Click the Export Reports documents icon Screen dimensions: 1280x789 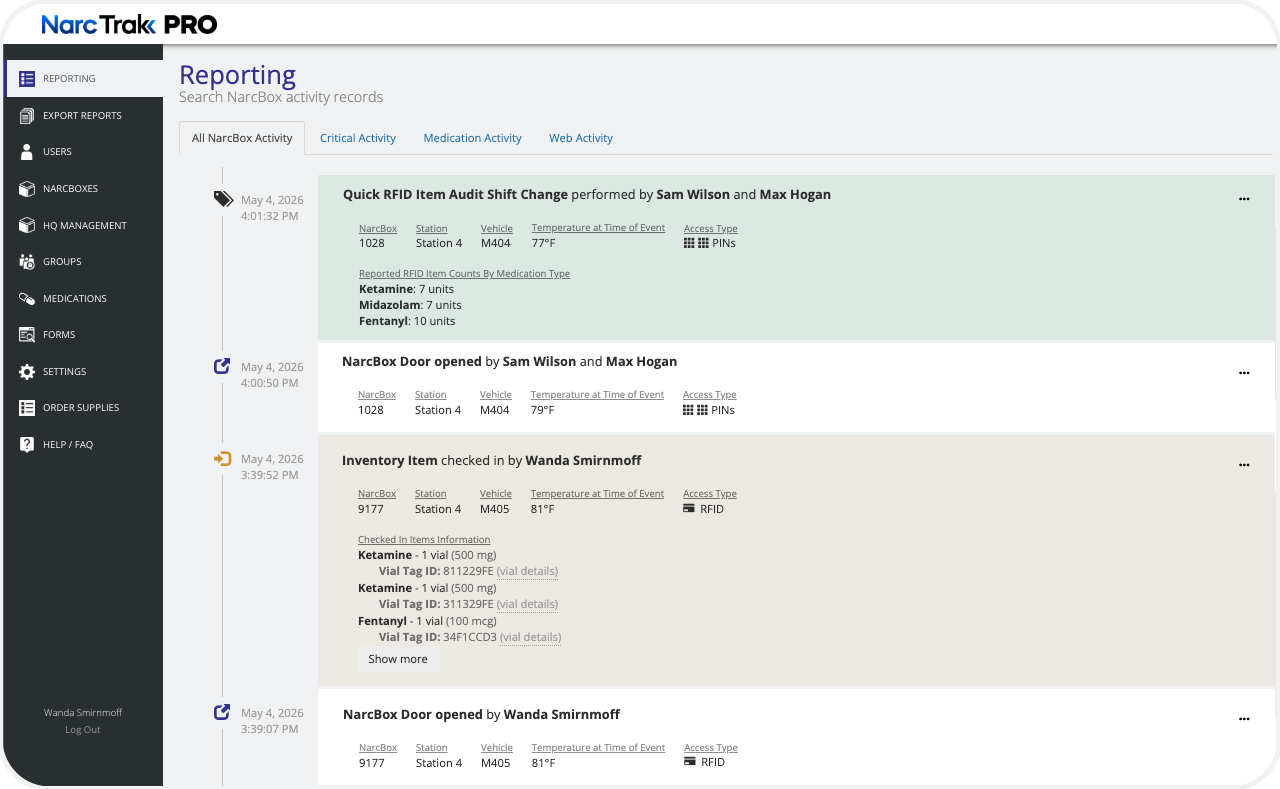[x=27, y=115]
